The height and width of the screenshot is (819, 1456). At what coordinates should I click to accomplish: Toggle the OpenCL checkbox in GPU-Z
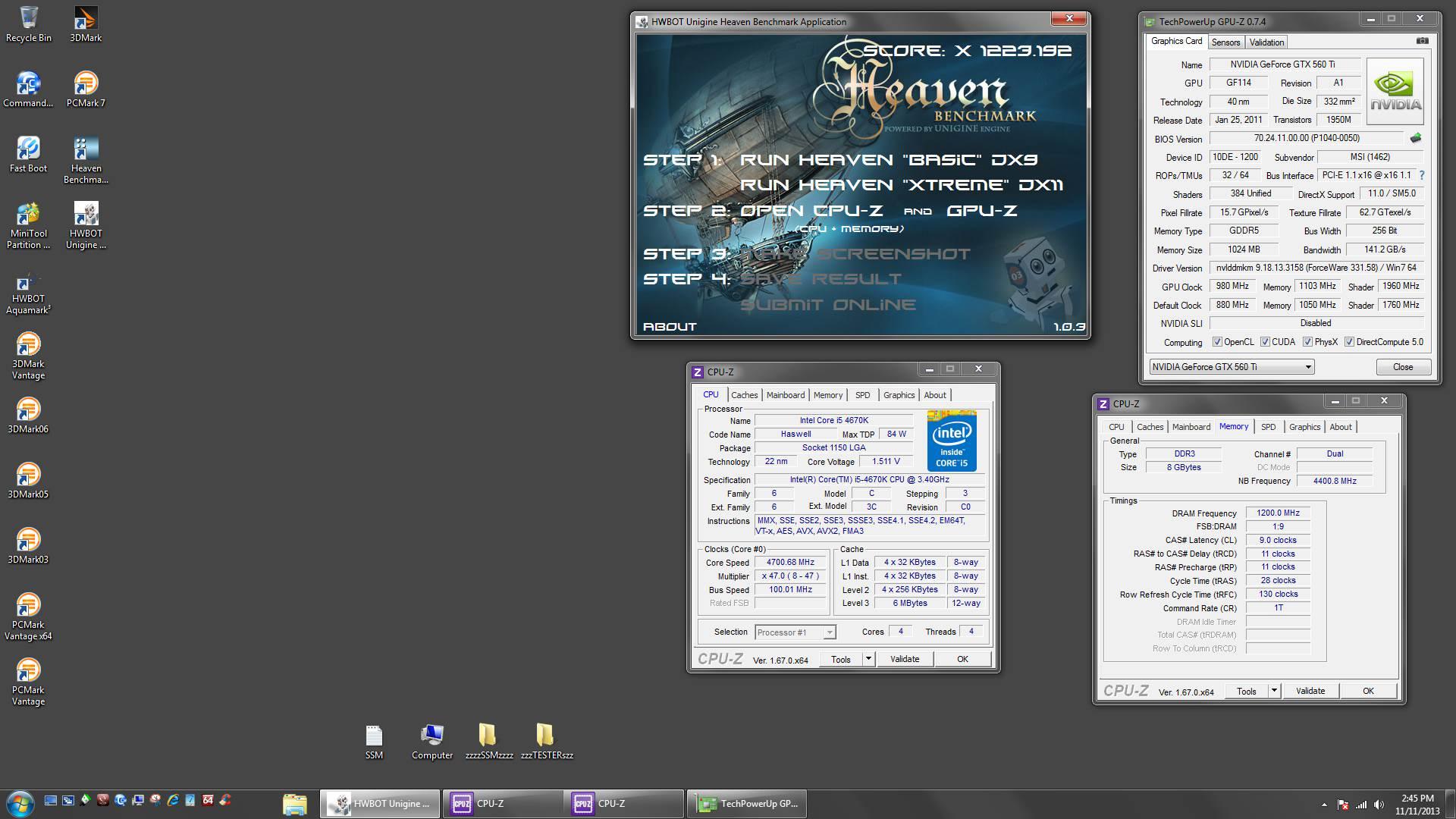click(1217, 342)
